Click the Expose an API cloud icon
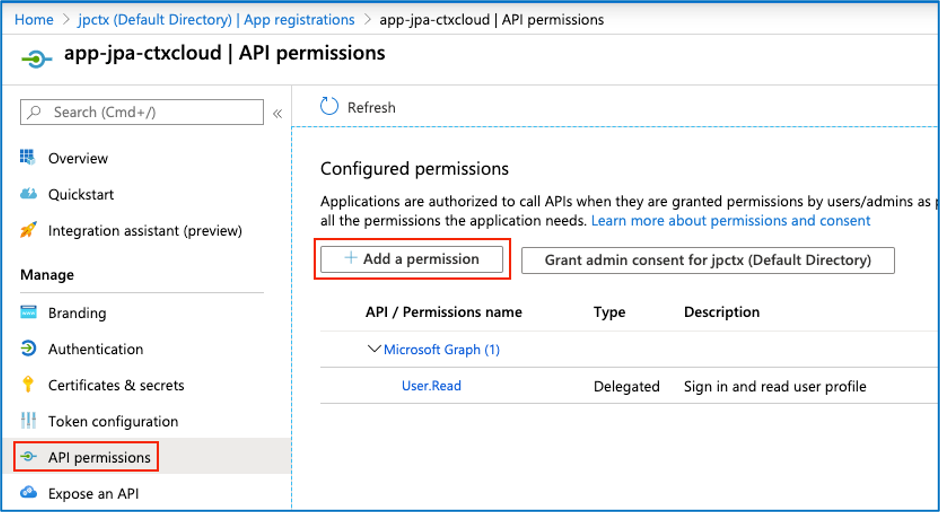 click(x=28, y=493)
